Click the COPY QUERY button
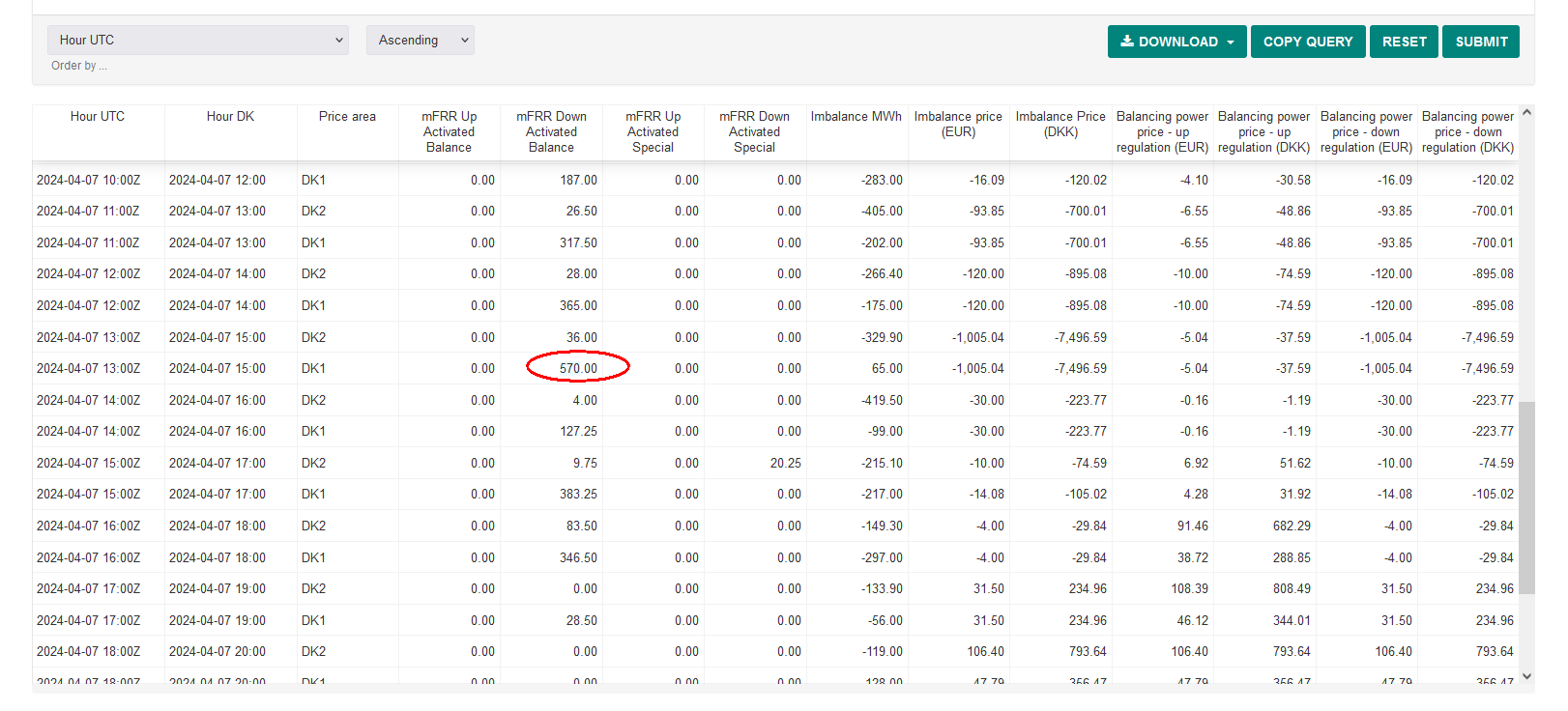Screen dimensions: 1568x711 [1308, 42]
